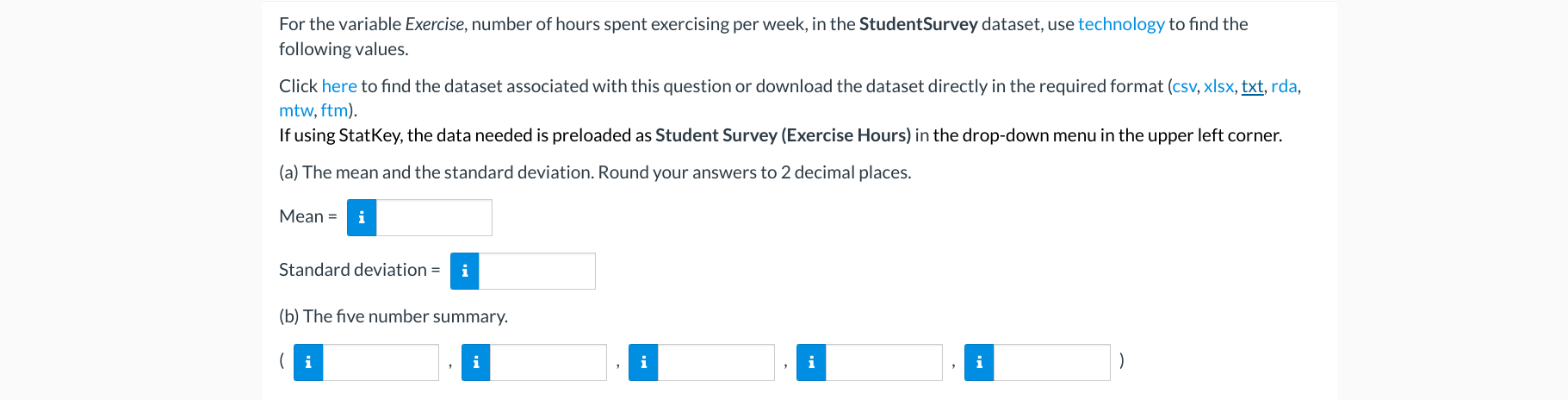Open the 'here' dataset link

point(339,86)
